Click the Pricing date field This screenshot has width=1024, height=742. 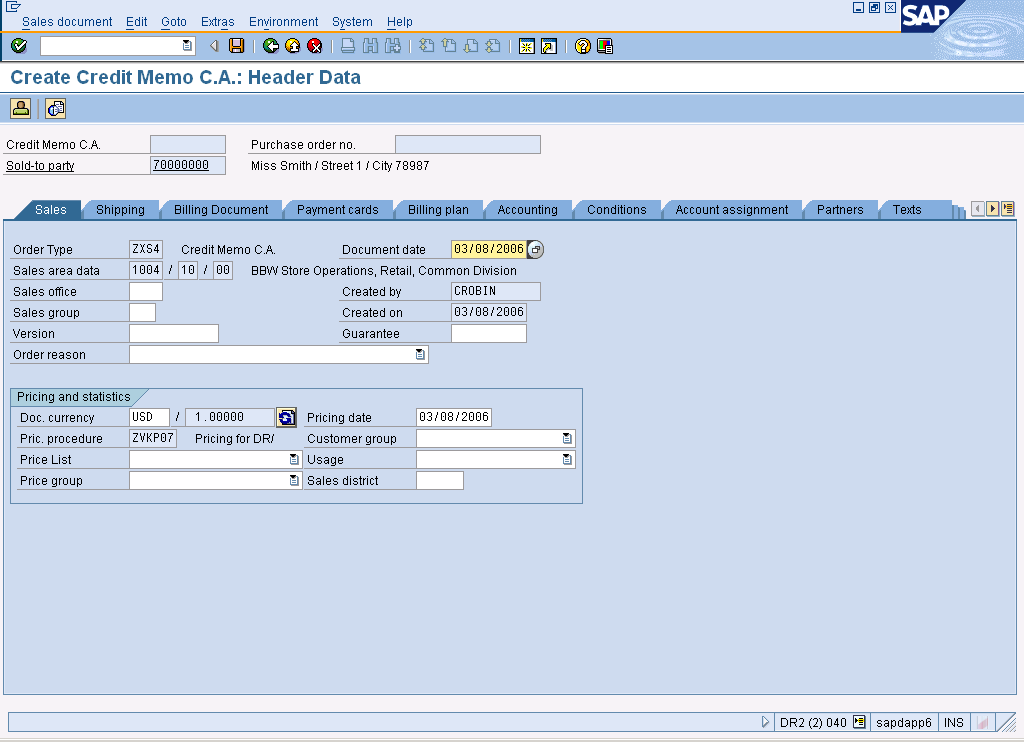[454, 417]
